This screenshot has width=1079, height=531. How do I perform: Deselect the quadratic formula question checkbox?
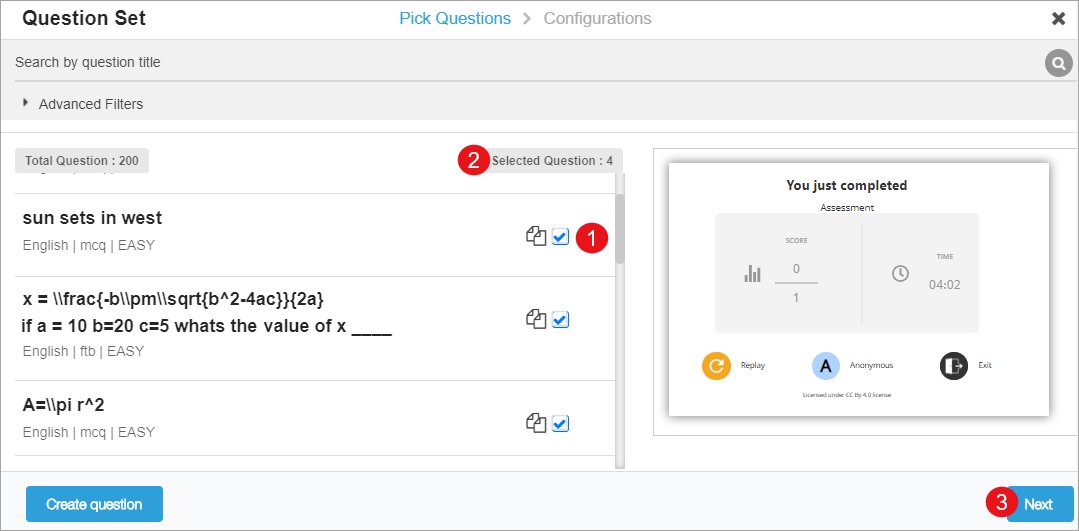pos(560,319)
